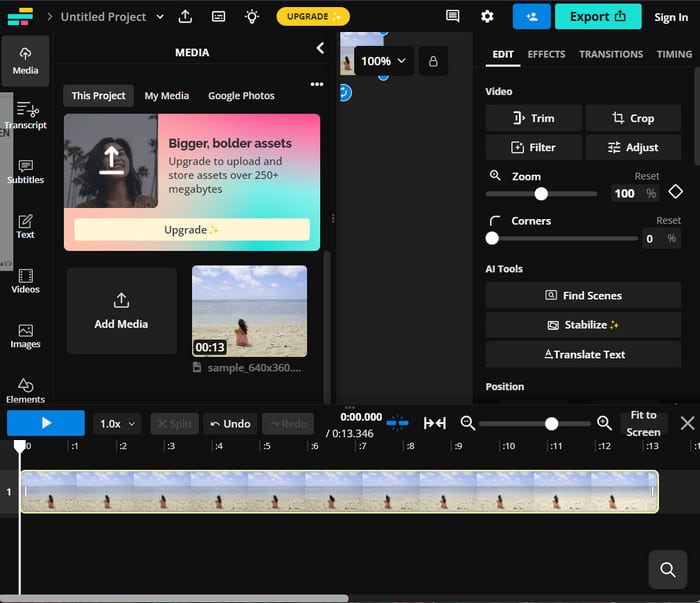The height and width of the screenshot is (603, 700).
Task: Open the comments icon in top bar
Action: point(453,17)
